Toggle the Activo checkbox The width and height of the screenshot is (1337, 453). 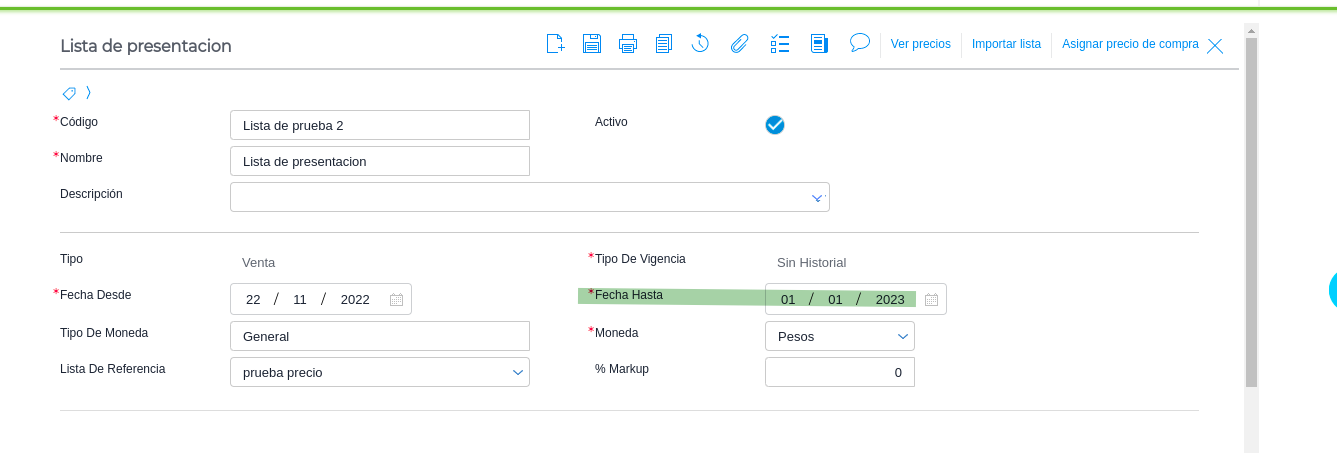(775, 125)
